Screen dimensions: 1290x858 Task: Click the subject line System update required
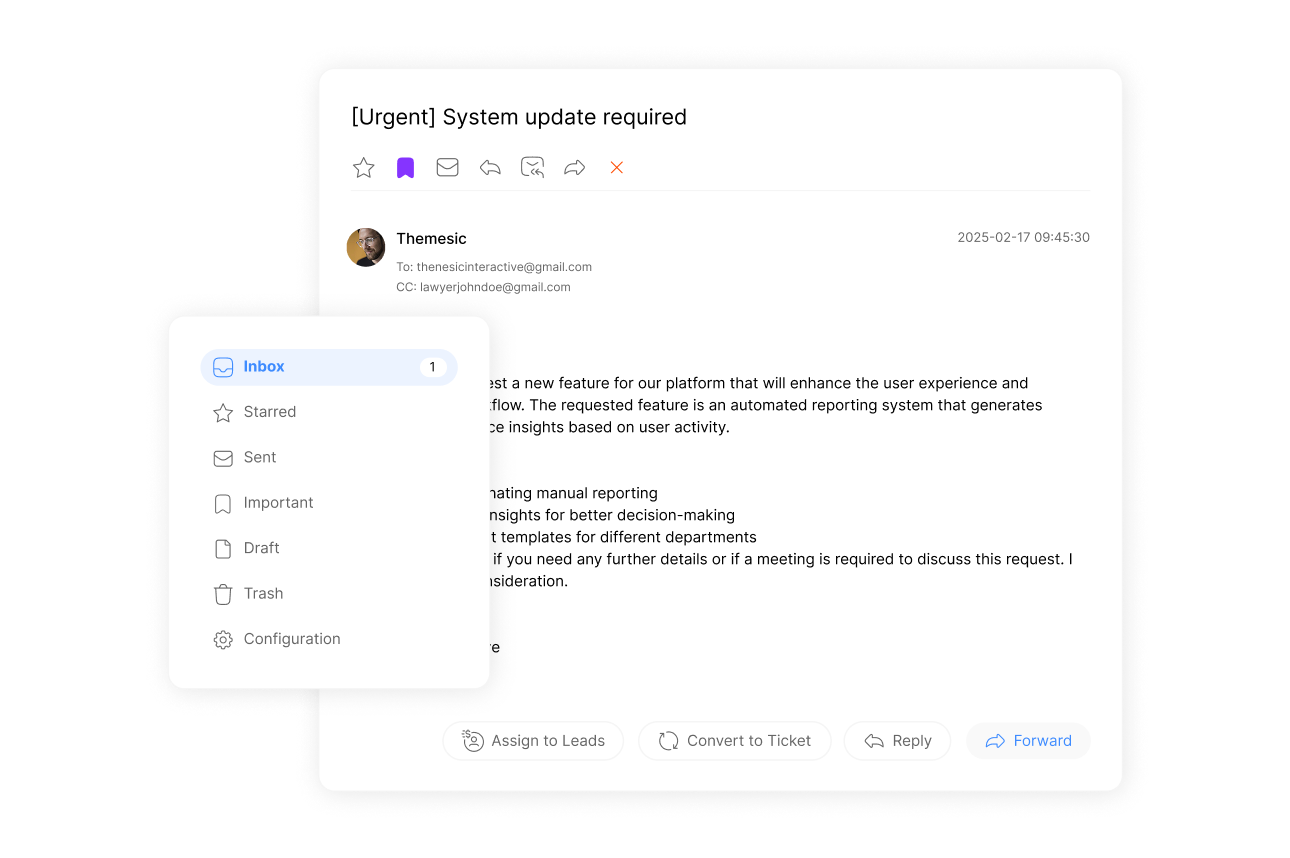pos(519,117)
